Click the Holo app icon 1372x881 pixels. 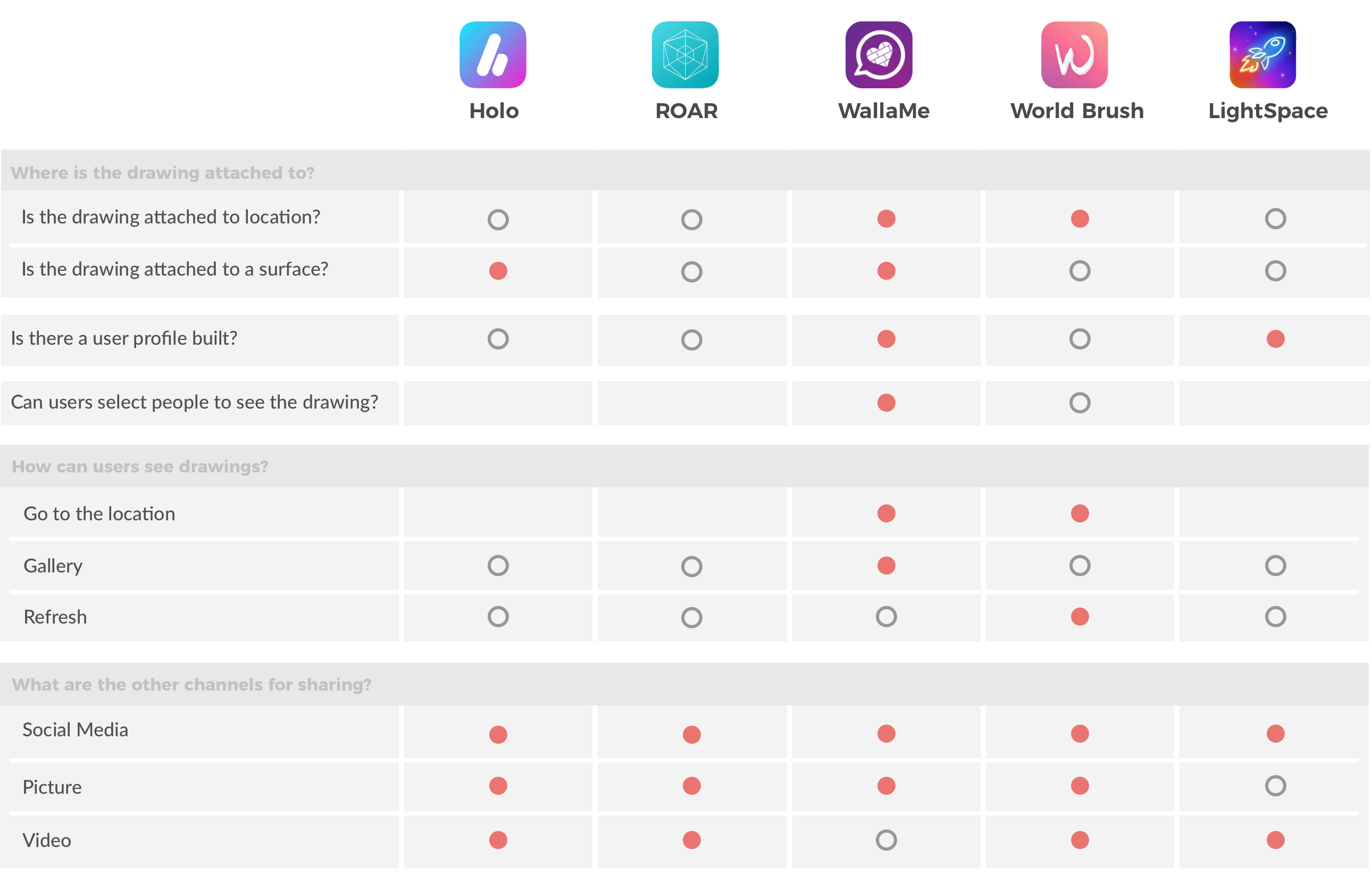click(493, 55)
